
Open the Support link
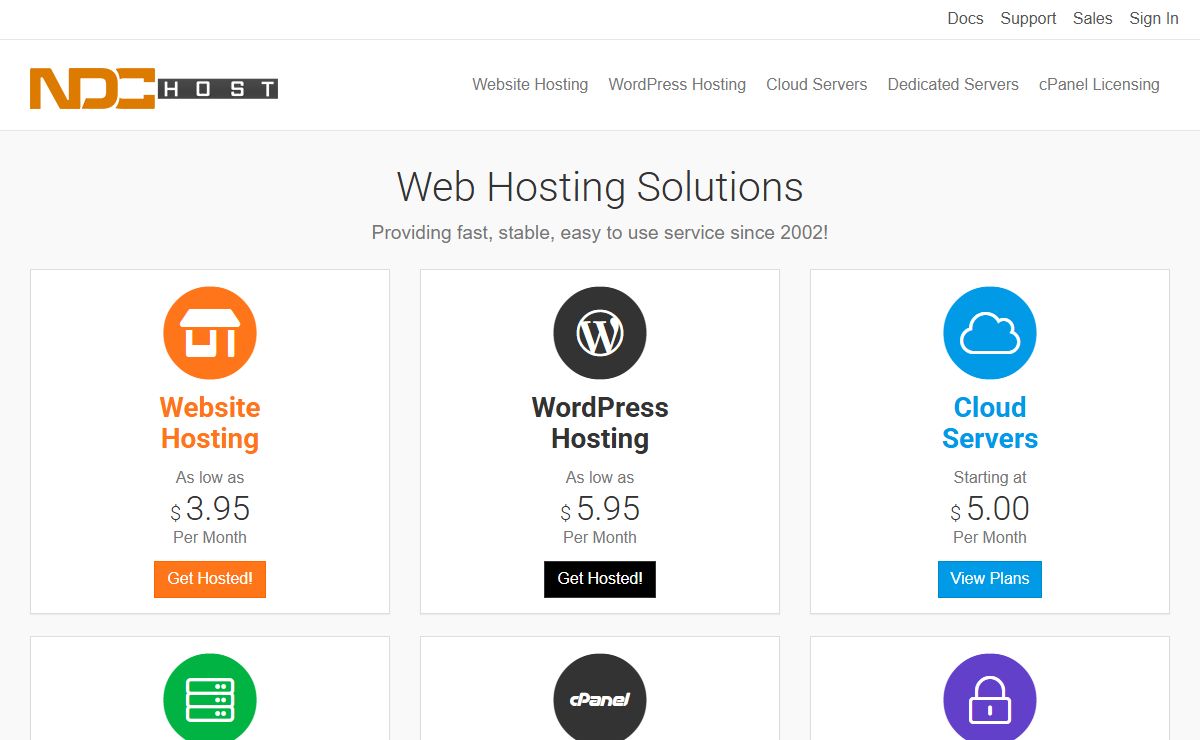pos(1028,18)
